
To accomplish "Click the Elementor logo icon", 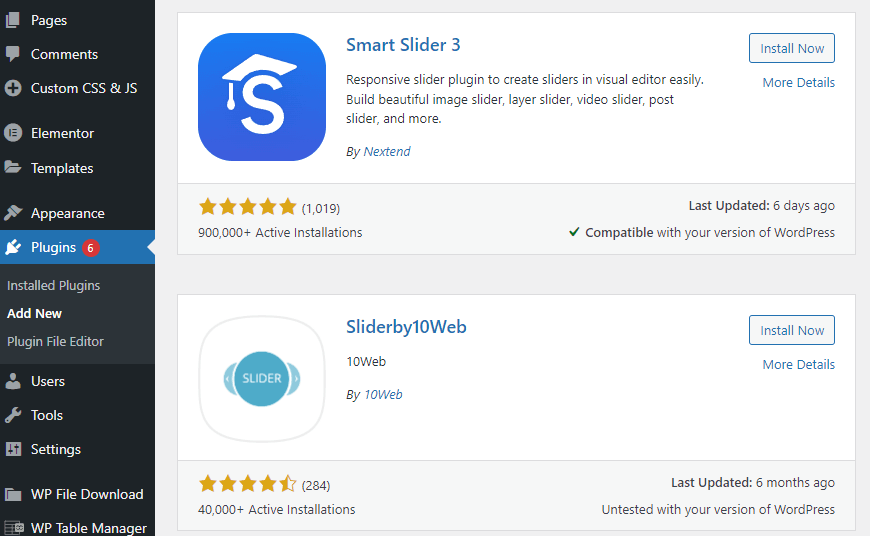I will point(13,133).
